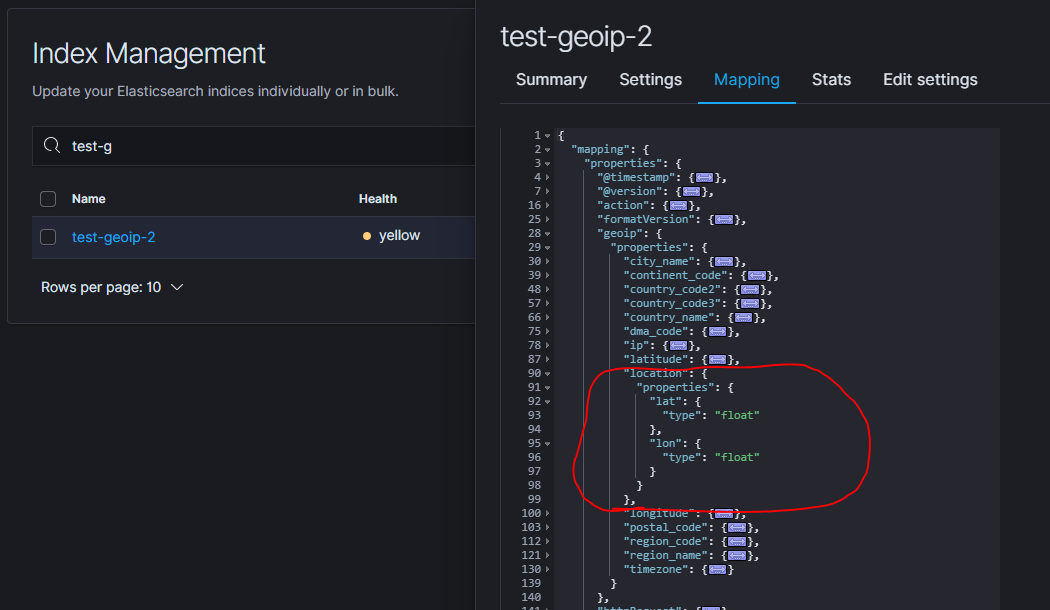Sort by the Name column header

[x=88, y=199]
